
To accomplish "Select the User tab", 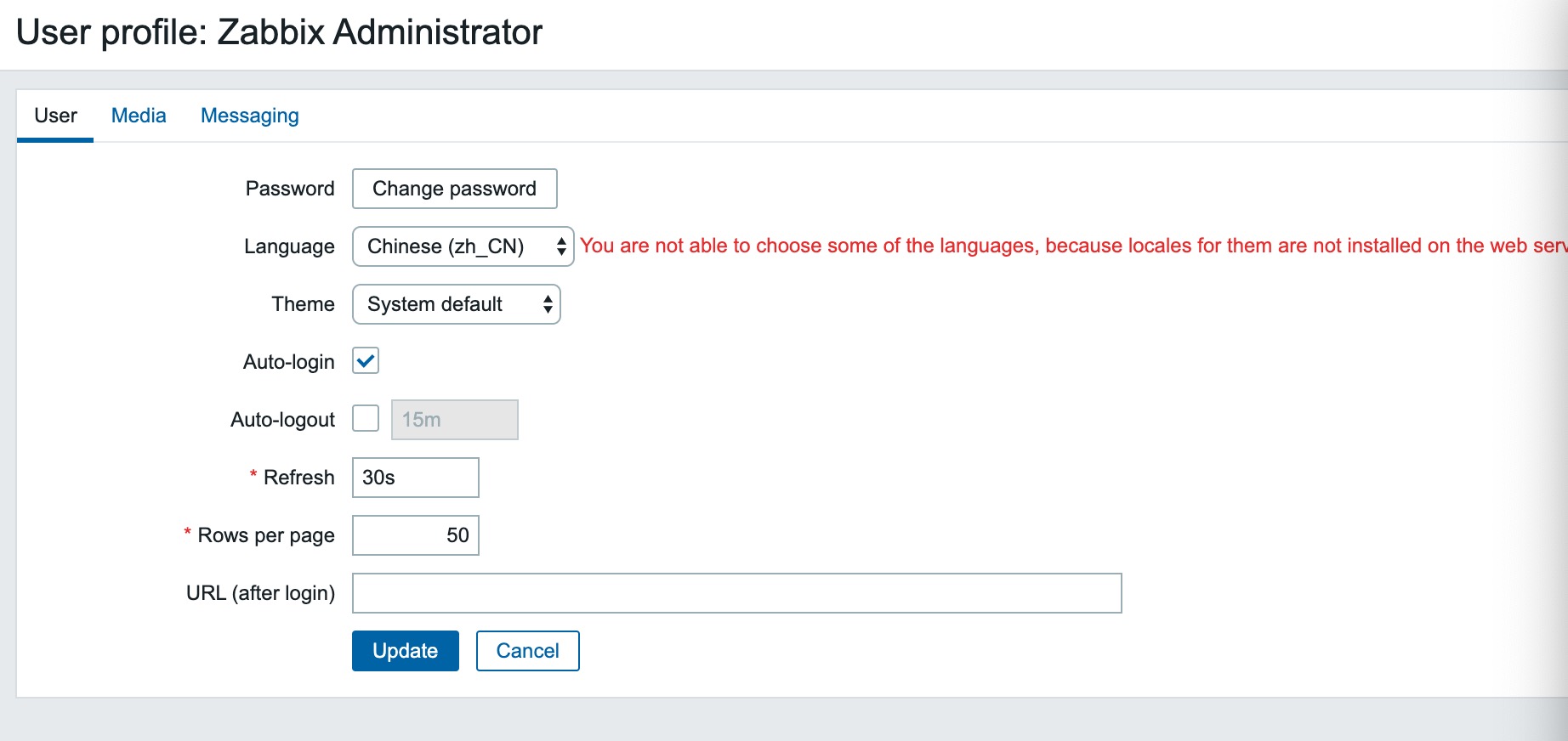I will (55, 116).
